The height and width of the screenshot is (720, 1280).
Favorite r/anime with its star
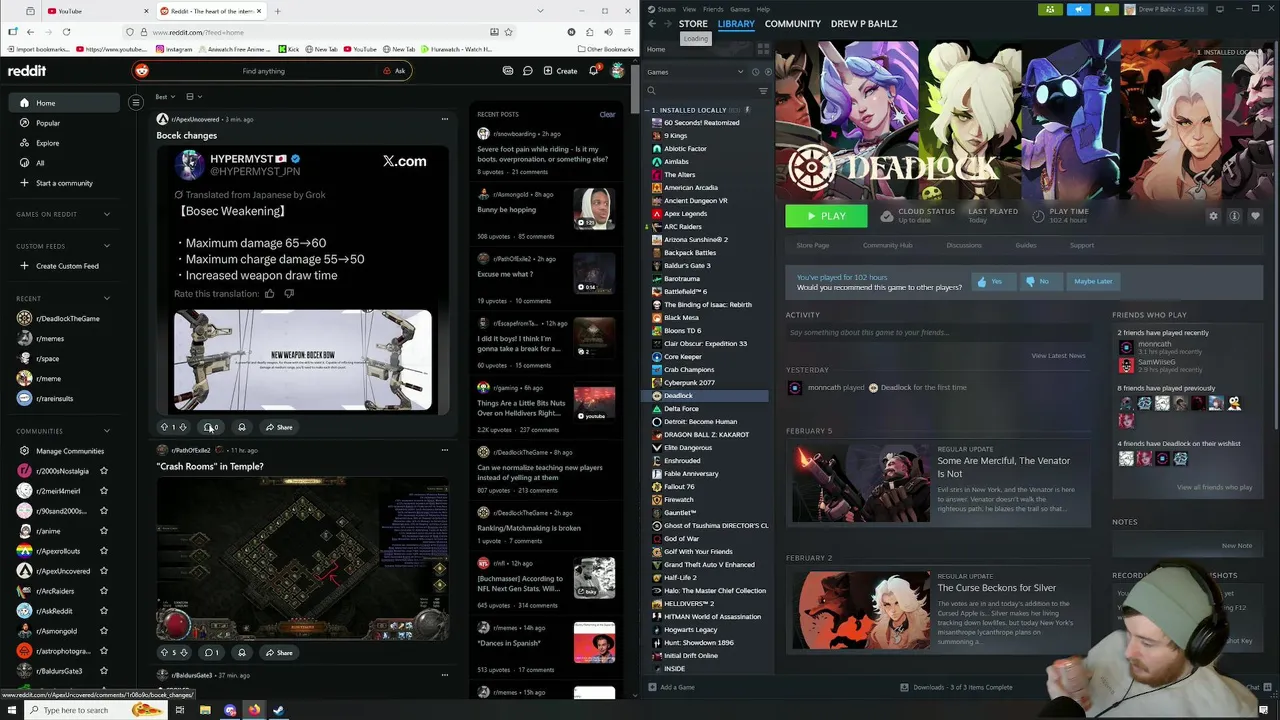(x=104, y=531)
